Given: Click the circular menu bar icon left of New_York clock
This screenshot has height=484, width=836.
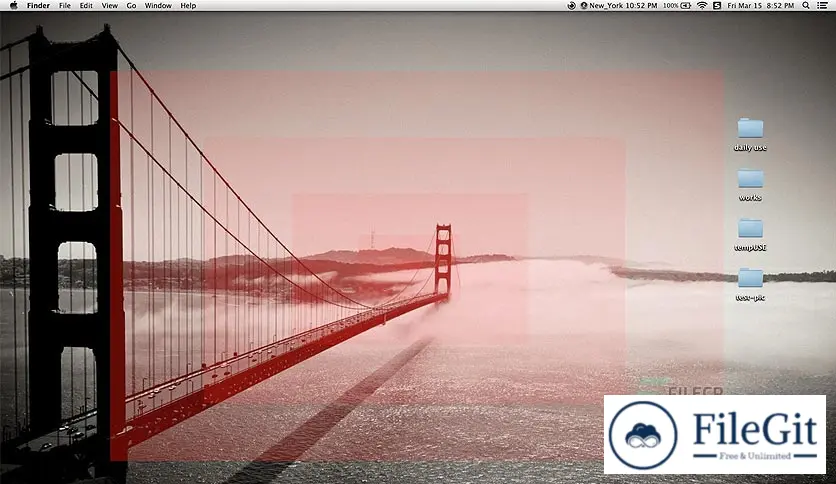Looking at the screenshot, I should pos(571,5).
